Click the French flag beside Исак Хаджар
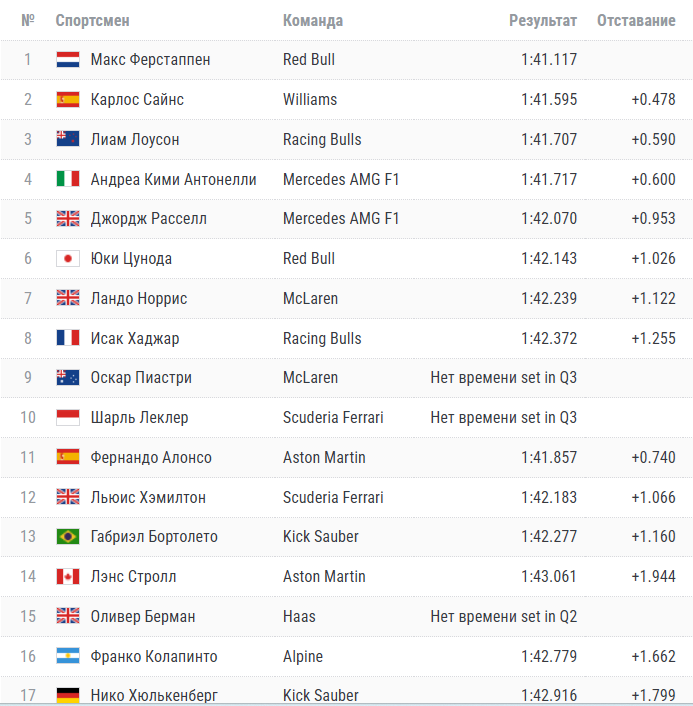Image resolution: width=693 pixels, height=706 pixels. [x=68, y=338]
